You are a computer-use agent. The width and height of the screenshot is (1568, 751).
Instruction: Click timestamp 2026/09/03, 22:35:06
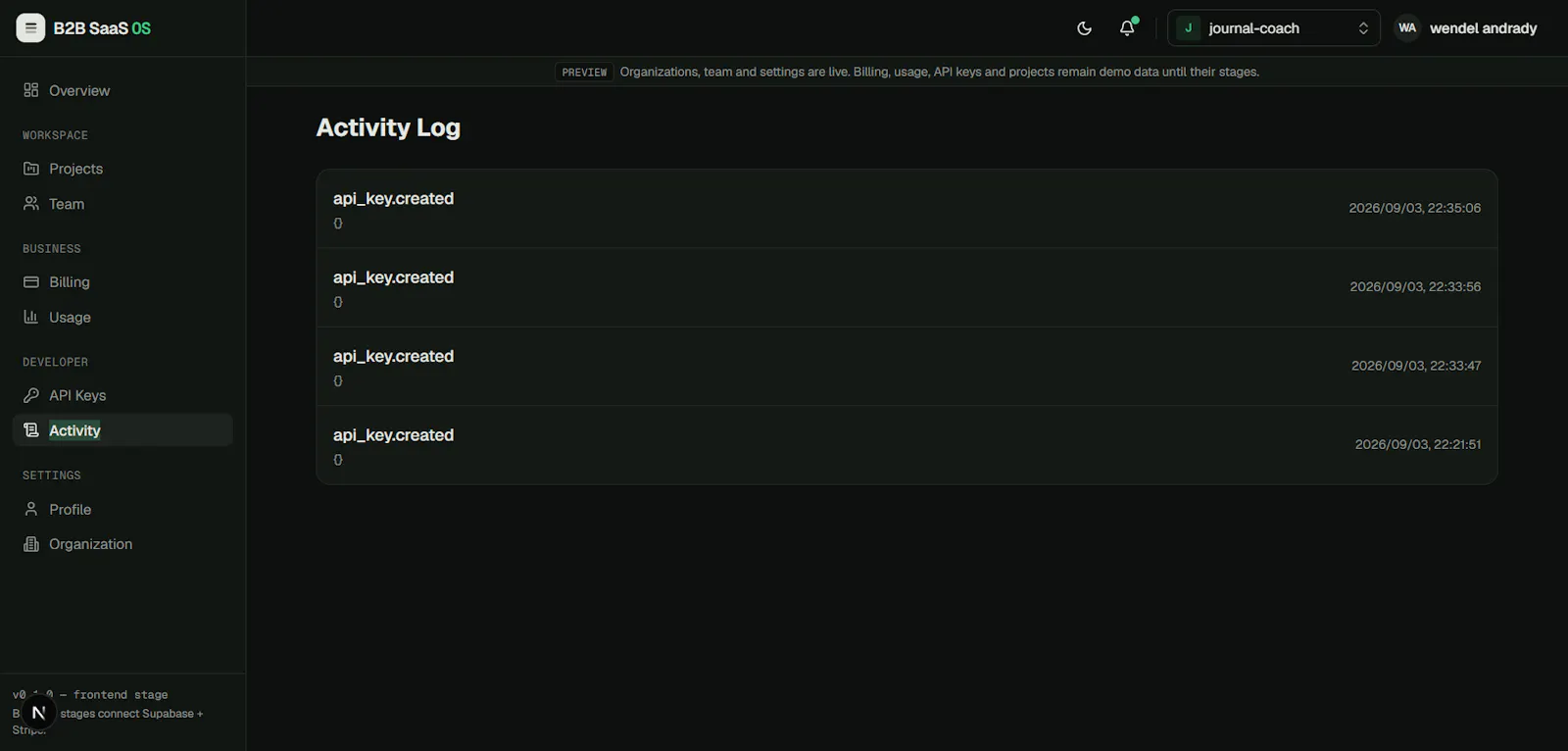(1415, 208)
